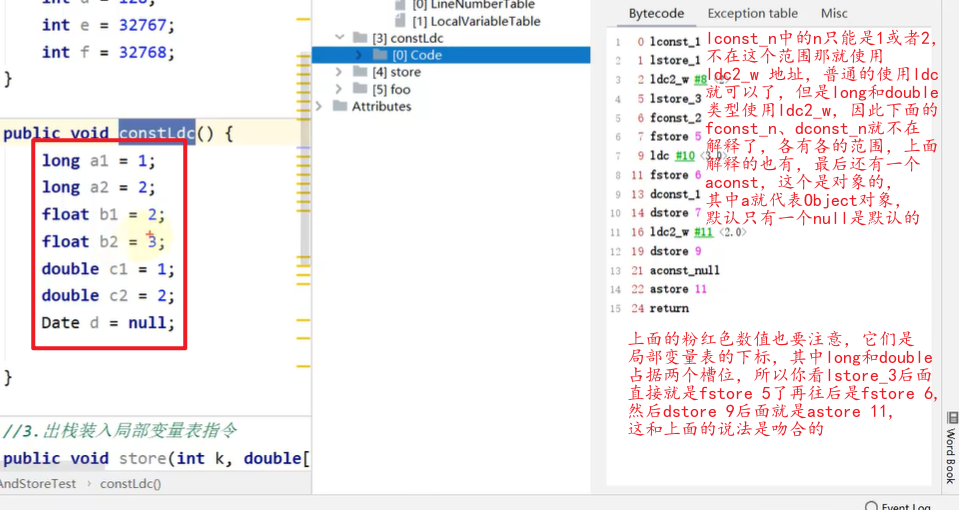This screenshot has width=959, height=510.
Task: Open the Word Book side panel
Action: (950, 450)
